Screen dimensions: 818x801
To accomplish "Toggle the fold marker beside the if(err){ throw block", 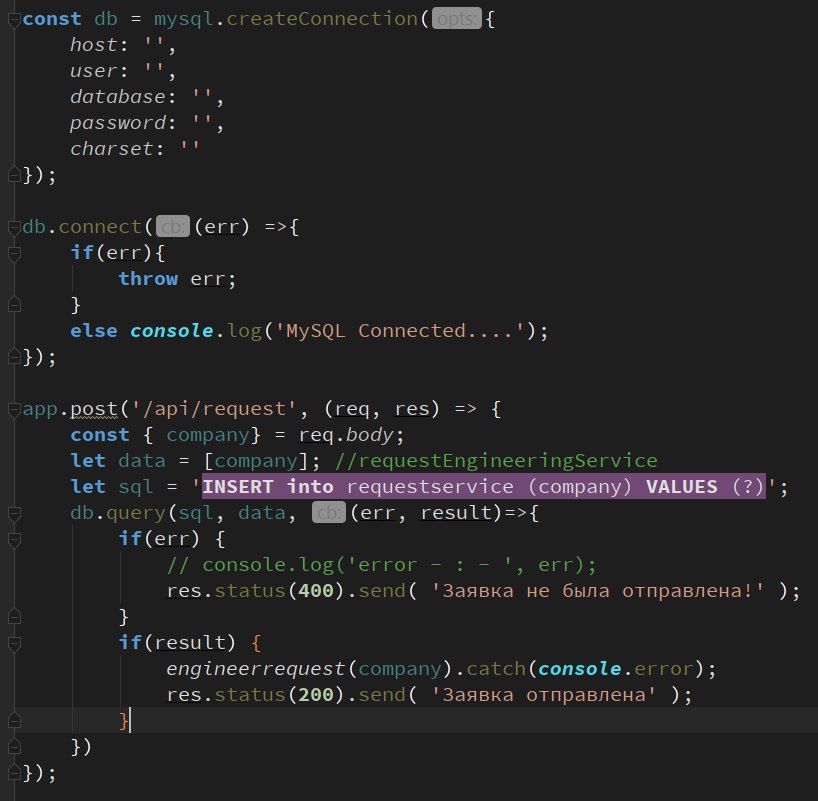I will (x=14, y=254).
